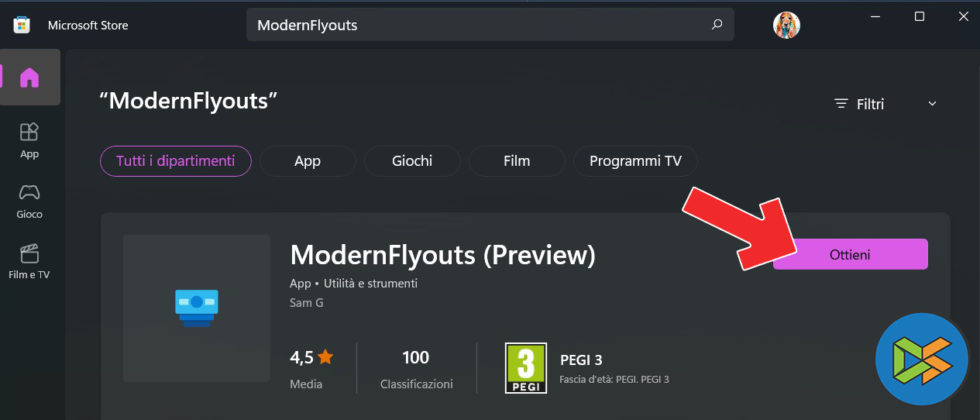Select the Giochi filter chip

(412, 161)
